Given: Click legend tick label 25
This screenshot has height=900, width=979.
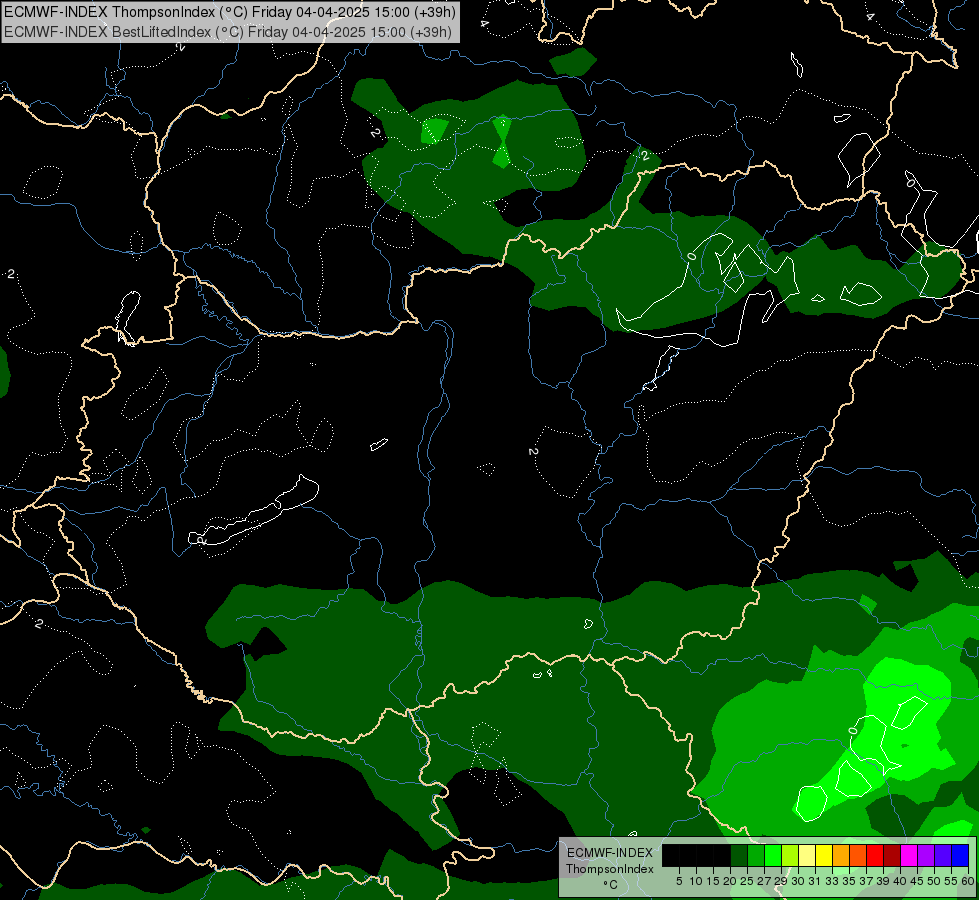Looking at the screenshot, I should pyautogui.click(x=747, y=881).
